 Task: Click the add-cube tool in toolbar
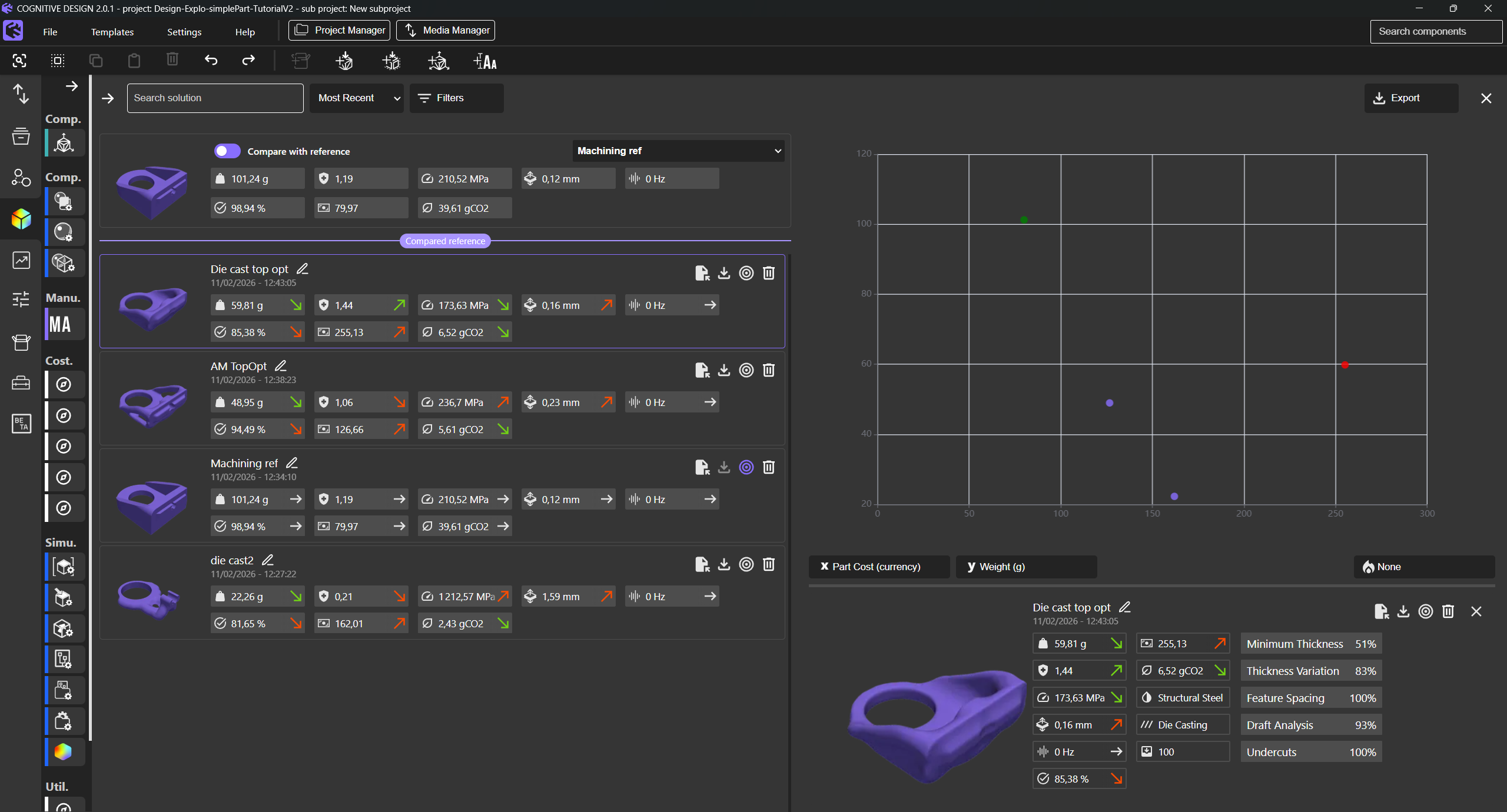tap(344, 61)
